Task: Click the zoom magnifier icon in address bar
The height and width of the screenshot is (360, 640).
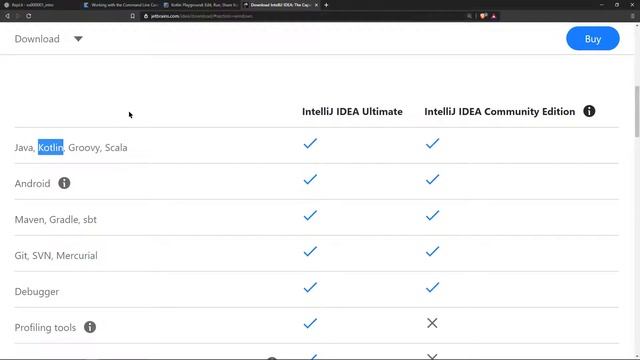Action: pyautogui.click(x=469, y=16)
